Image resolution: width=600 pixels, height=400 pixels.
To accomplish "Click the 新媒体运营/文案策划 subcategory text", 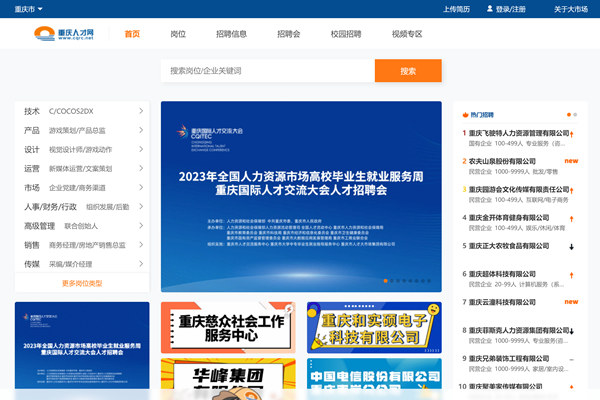I will [80, 169].
